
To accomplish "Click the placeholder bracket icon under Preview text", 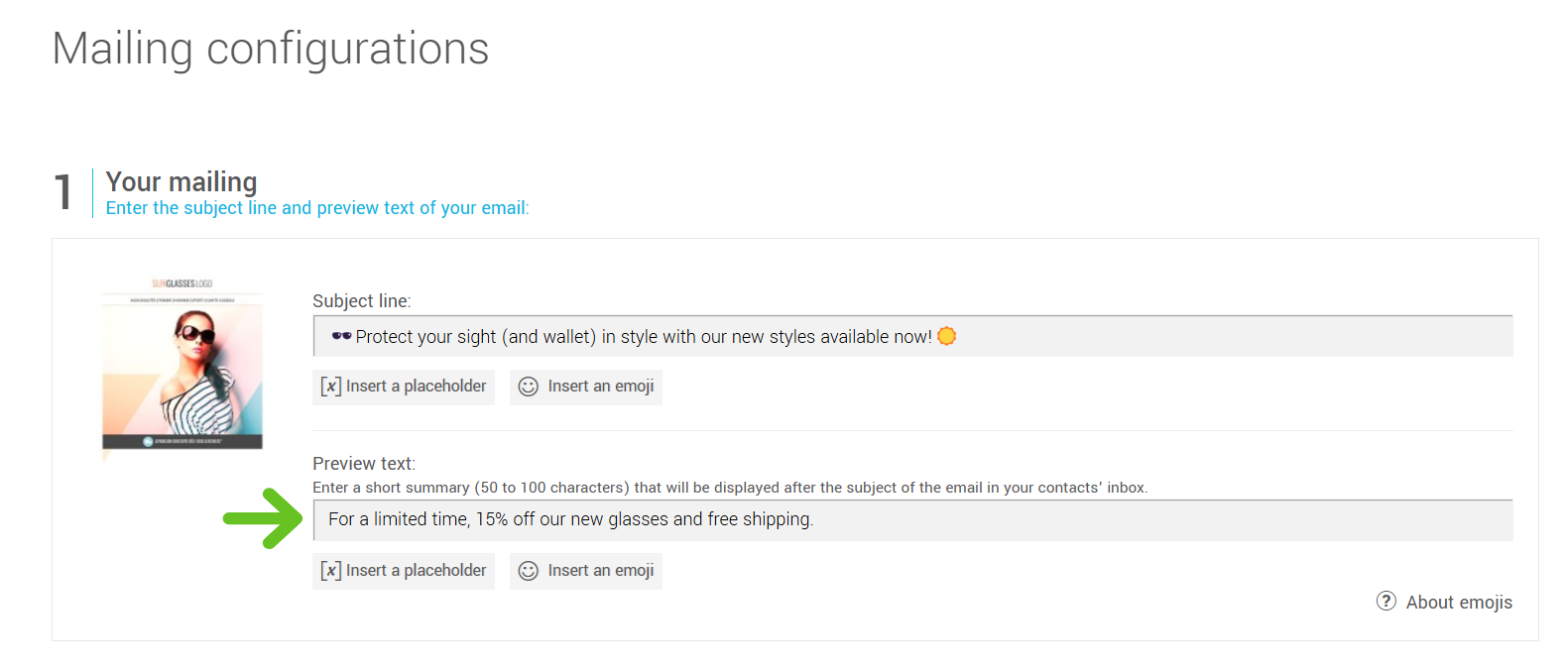I will point(331,571).
